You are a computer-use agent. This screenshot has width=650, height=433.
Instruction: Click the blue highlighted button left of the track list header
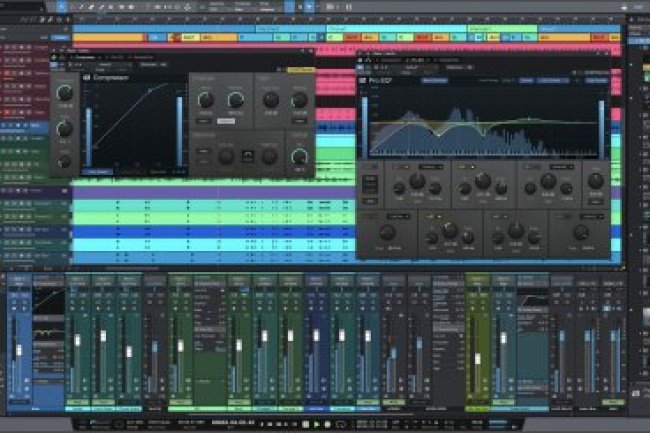click(x=61, y=37)
